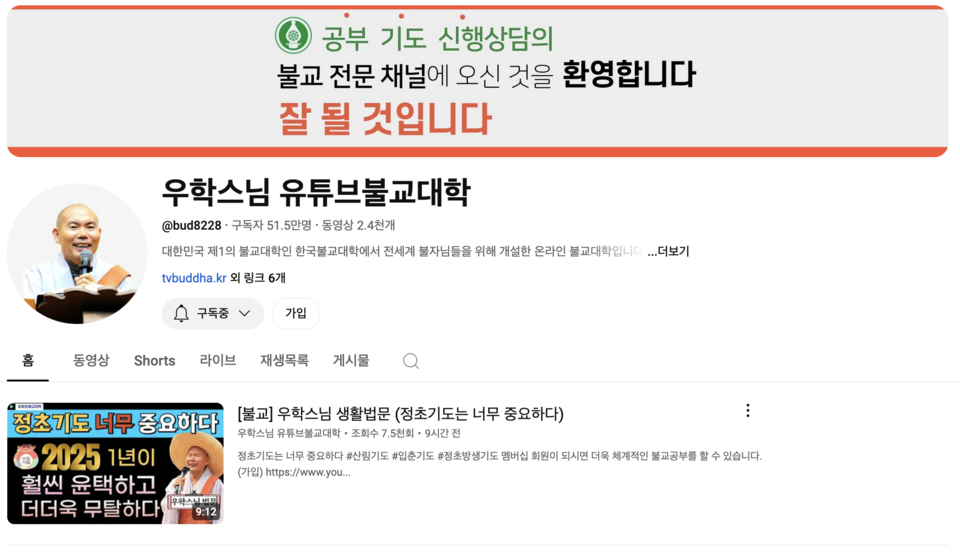
Task: Go to the 게시물 tab
Action: coord(351,361)
